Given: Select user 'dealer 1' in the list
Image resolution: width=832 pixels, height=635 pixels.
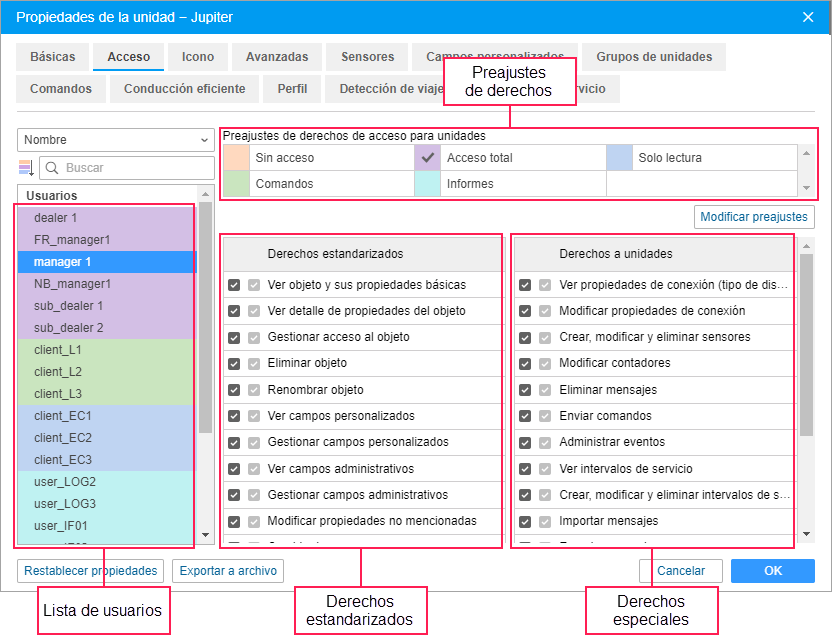Looking at the screenshot, I should click(x=107, y=218).
